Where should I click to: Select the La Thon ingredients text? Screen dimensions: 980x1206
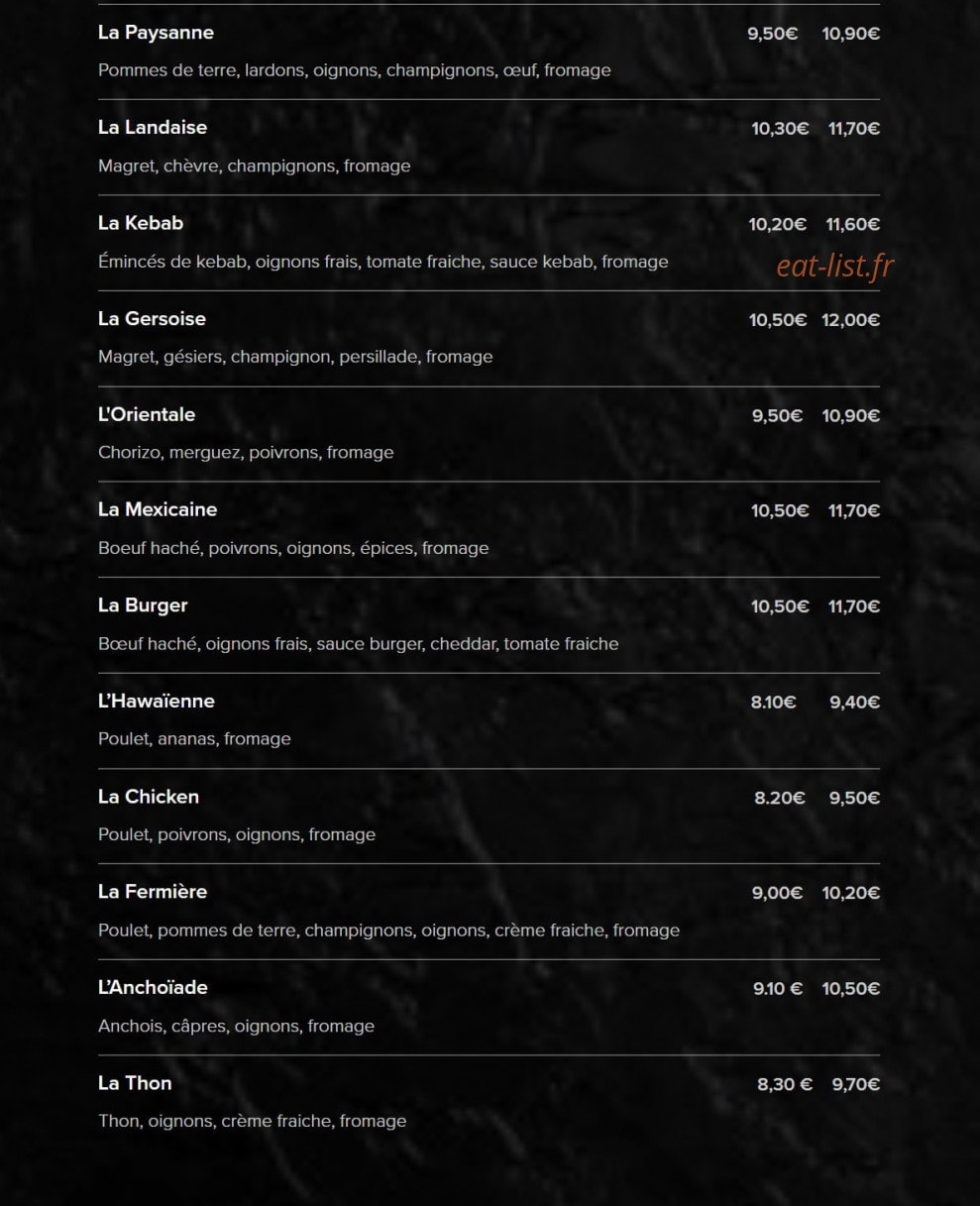[253, 1121]
